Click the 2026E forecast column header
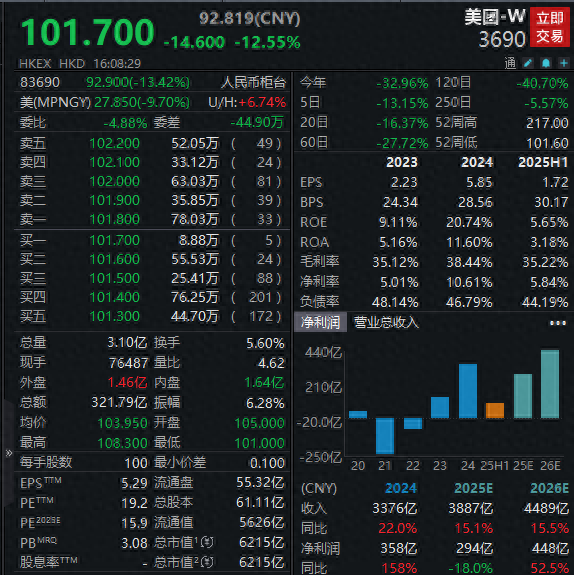The image size is (574, 575). (549, 488)
